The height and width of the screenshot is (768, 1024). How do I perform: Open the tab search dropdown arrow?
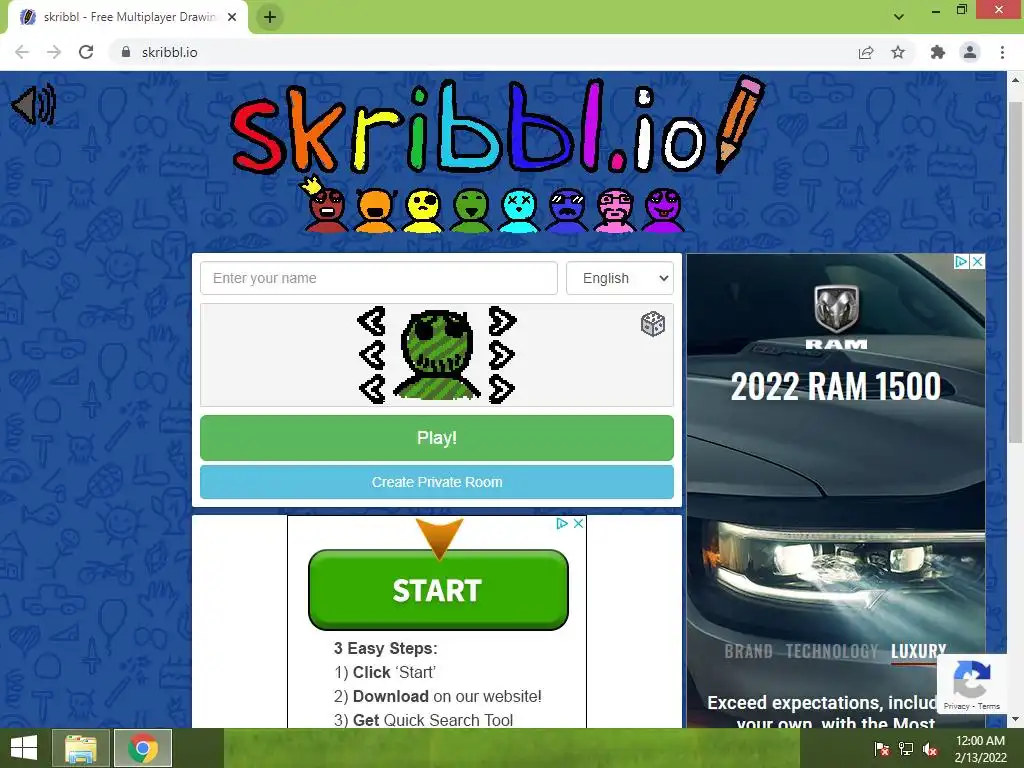point(899,17)
